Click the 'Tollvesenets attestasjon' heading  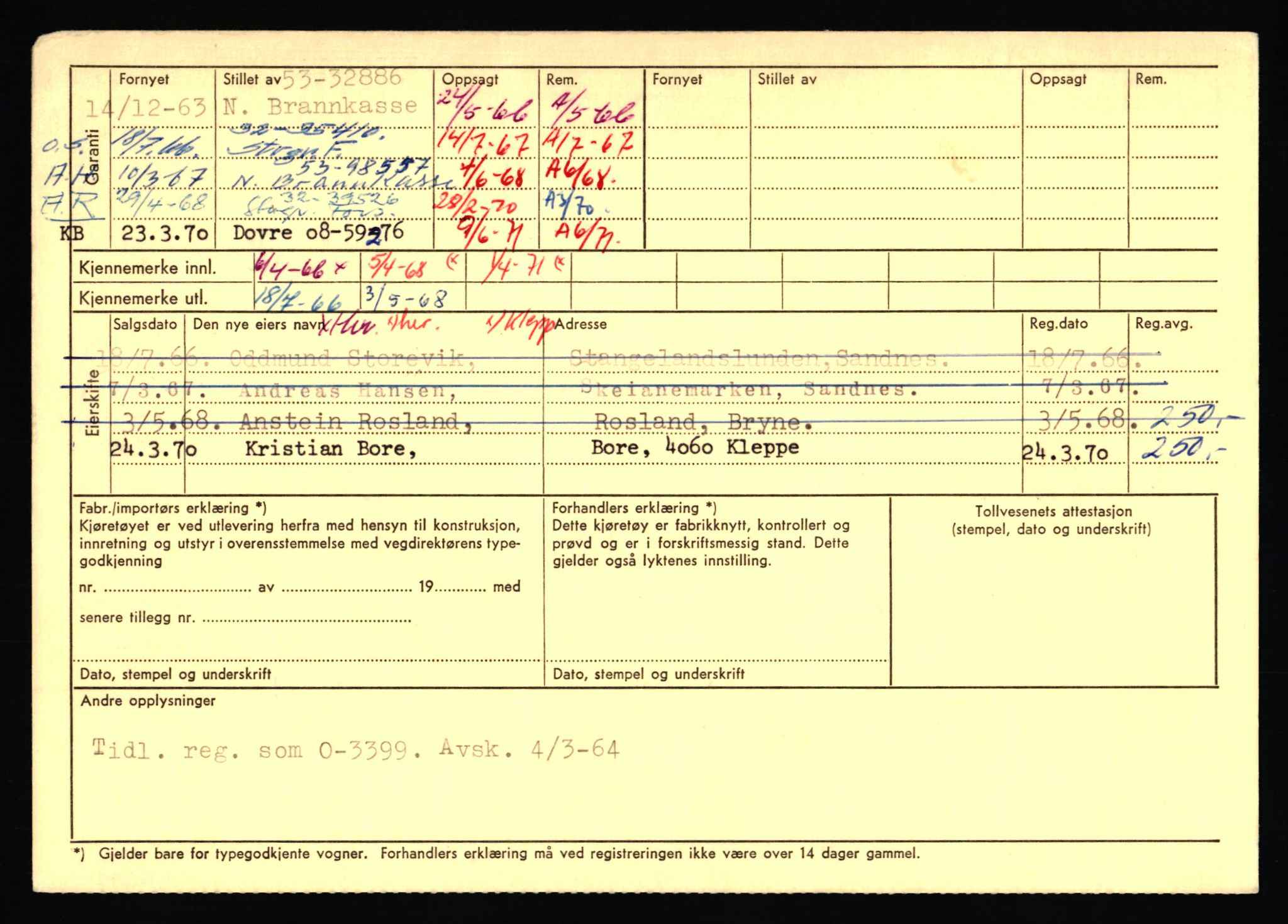point(1053,511)
